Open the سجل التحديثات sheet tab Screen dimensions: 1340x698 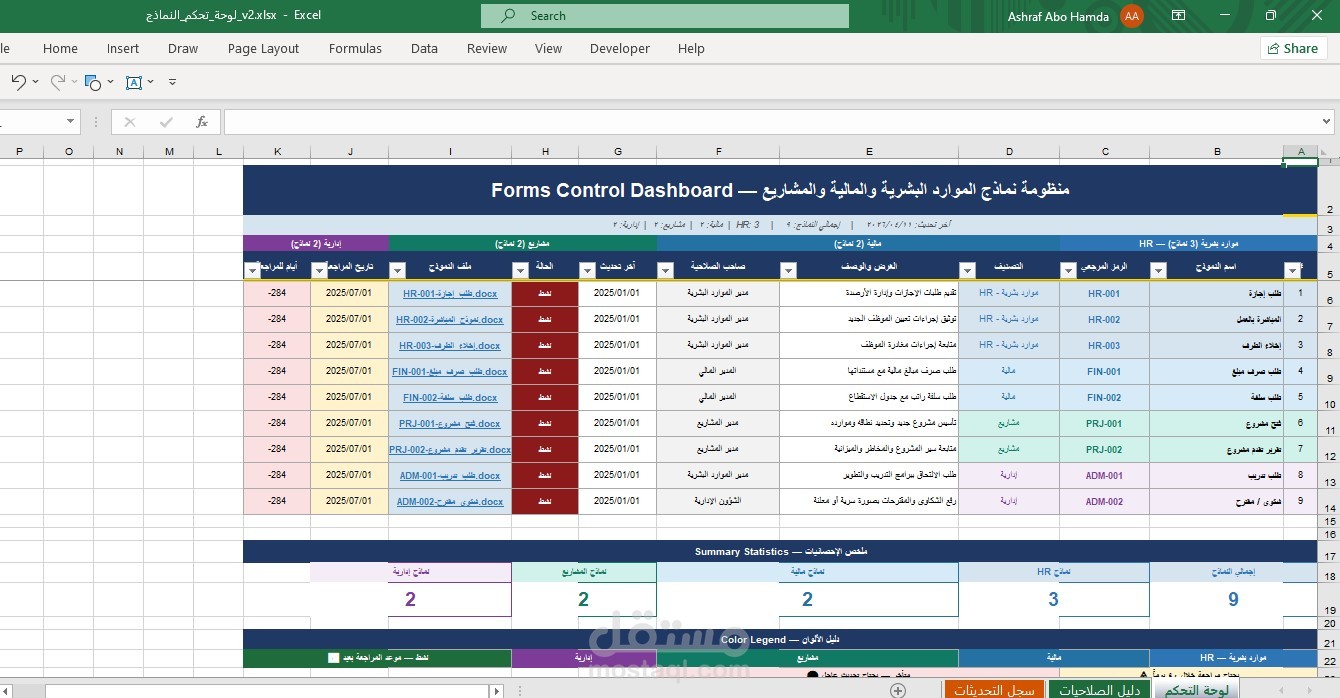coord(995,690)
